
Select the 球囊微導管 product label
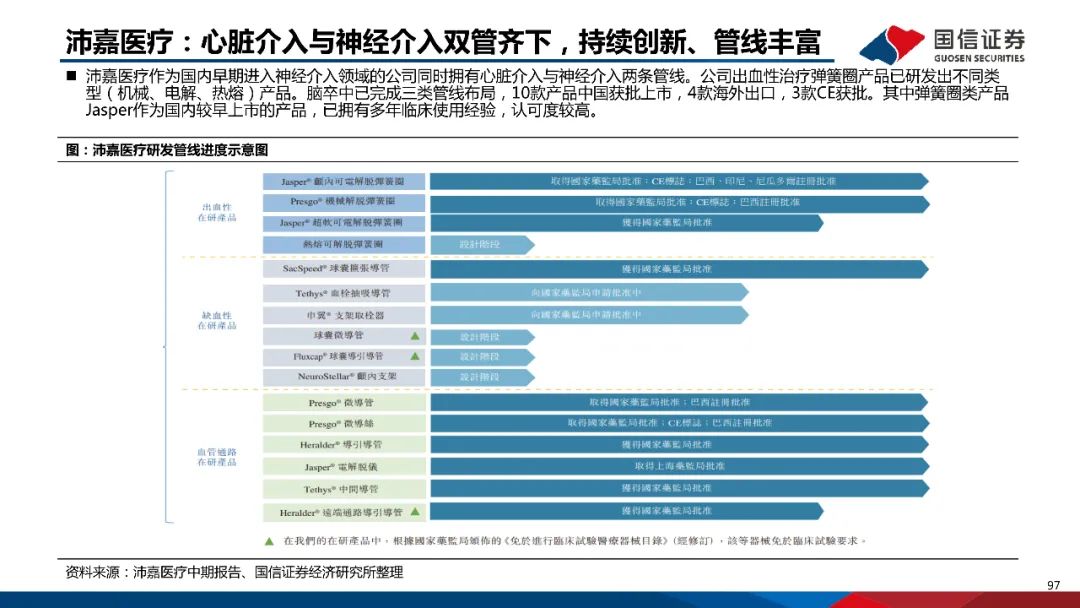click(344, 336)
